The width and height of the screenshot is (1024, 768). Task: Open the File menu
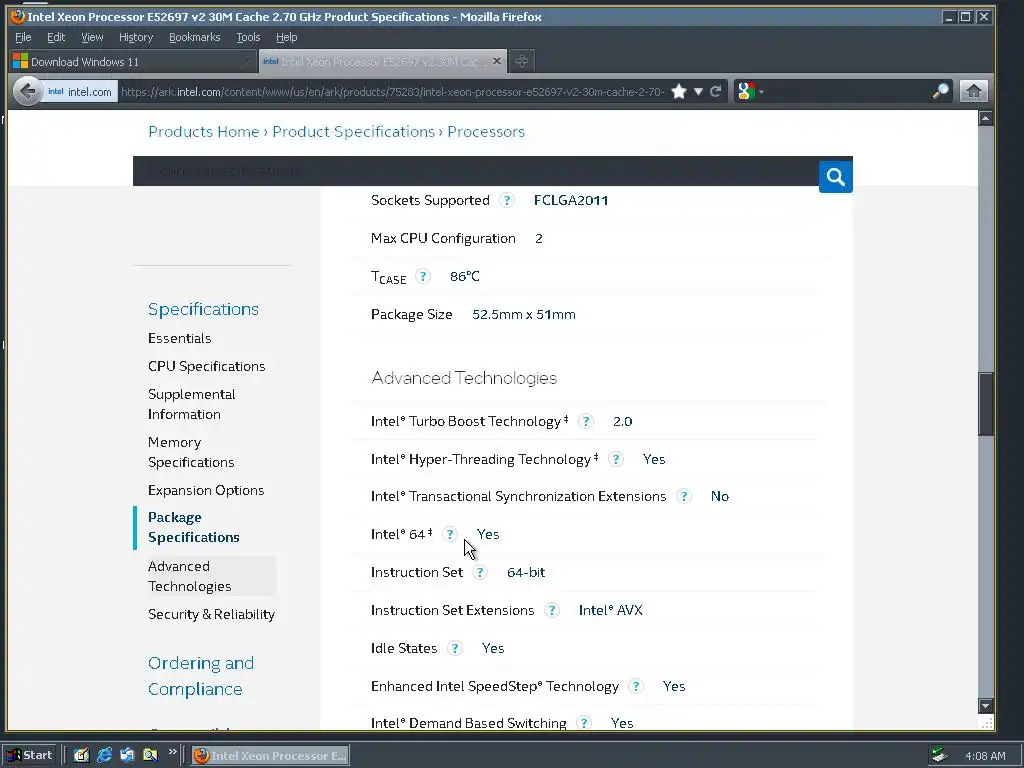click(x=23, y=37)
